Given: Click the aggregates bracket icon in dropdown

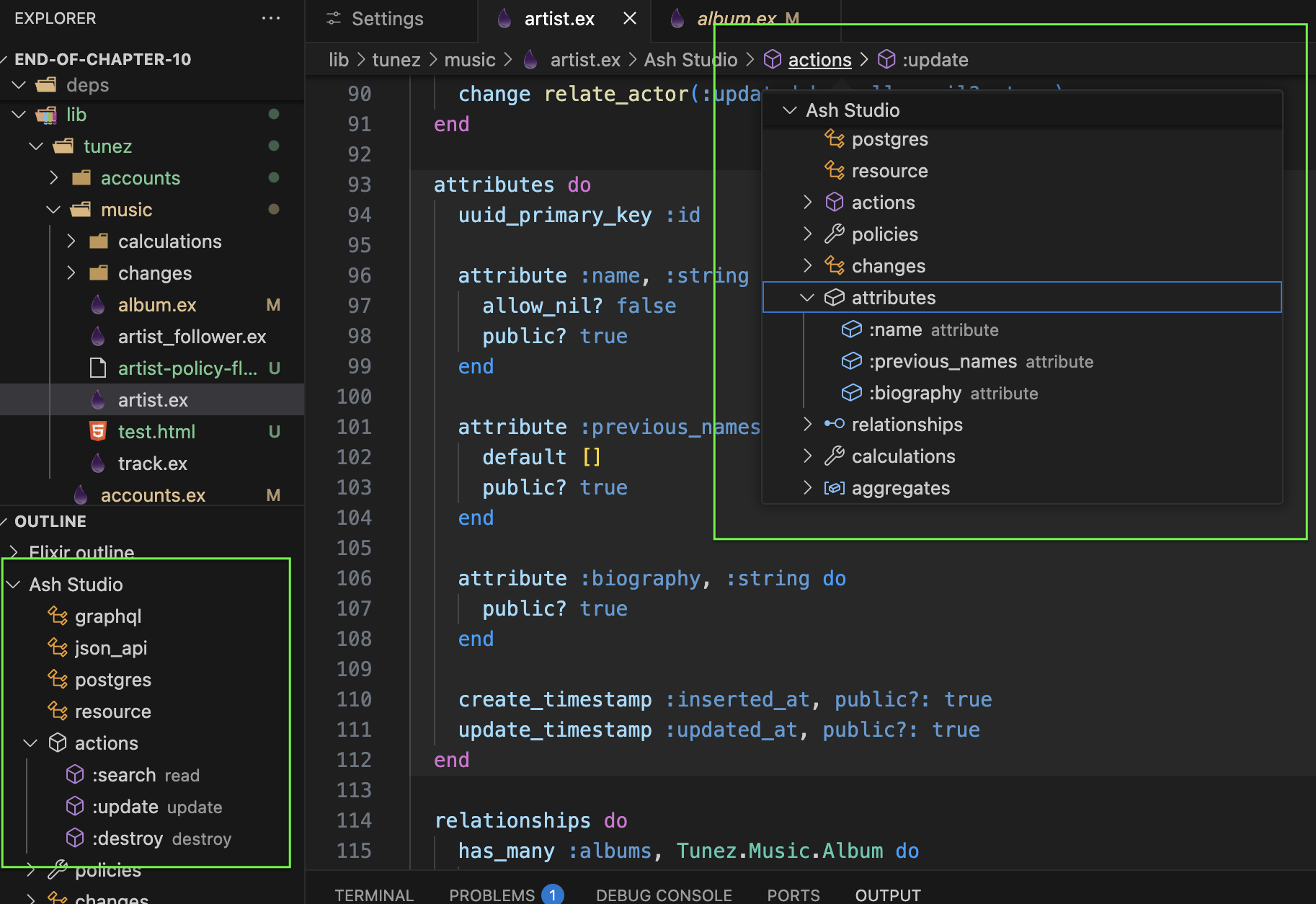Looking at the screenshot, I should click(834, 488).
